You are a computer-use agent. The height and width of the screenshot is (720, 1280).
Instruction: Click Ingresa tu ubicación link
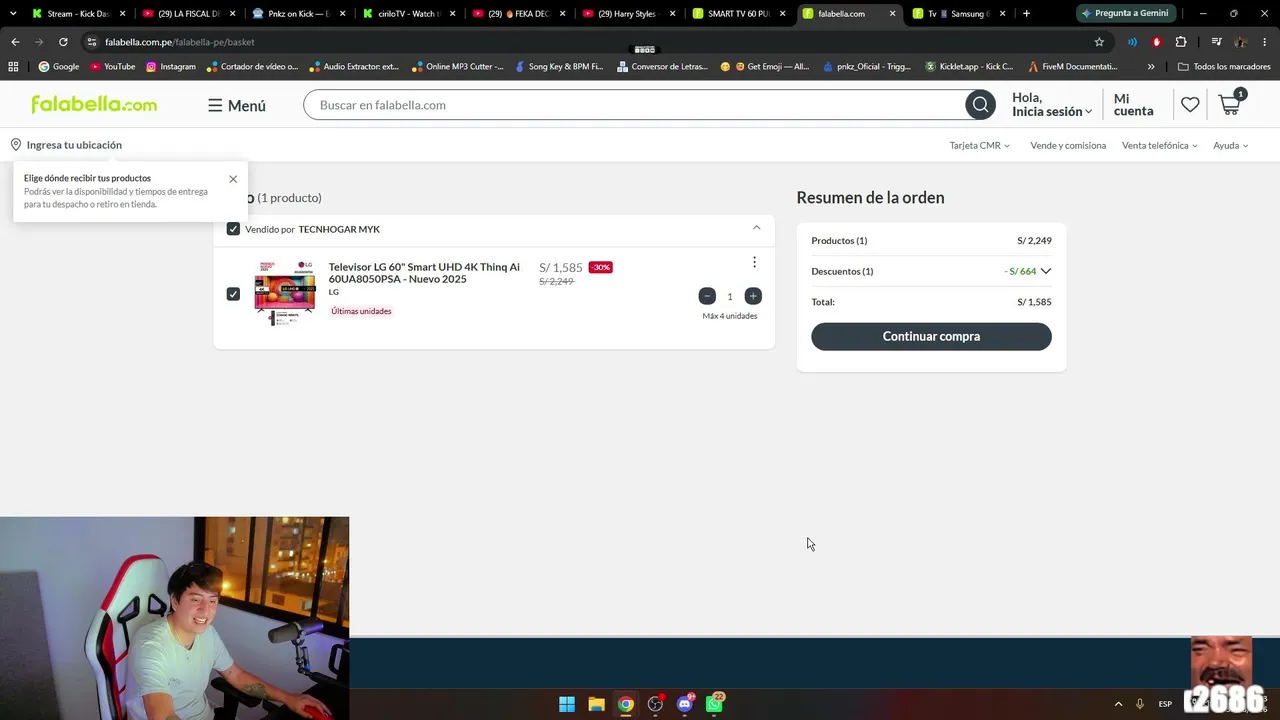coord(74,145)
